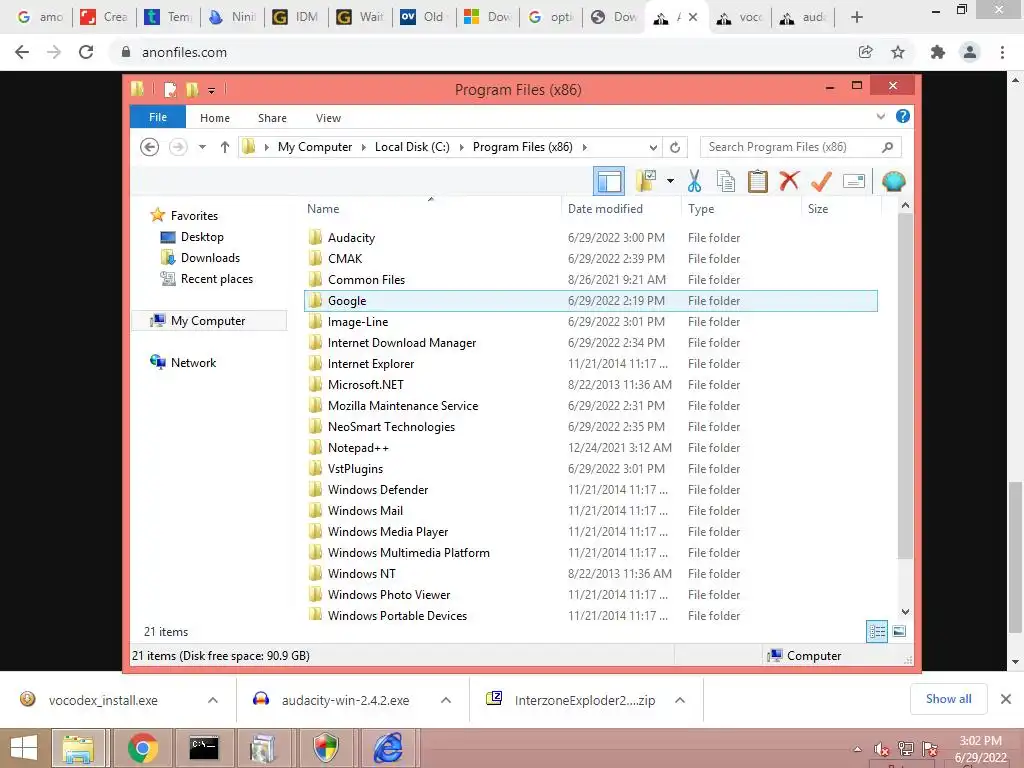Click the Quick Access Properties icon
This screenshot has width=1024, height=768.
[x=170, y=89]
